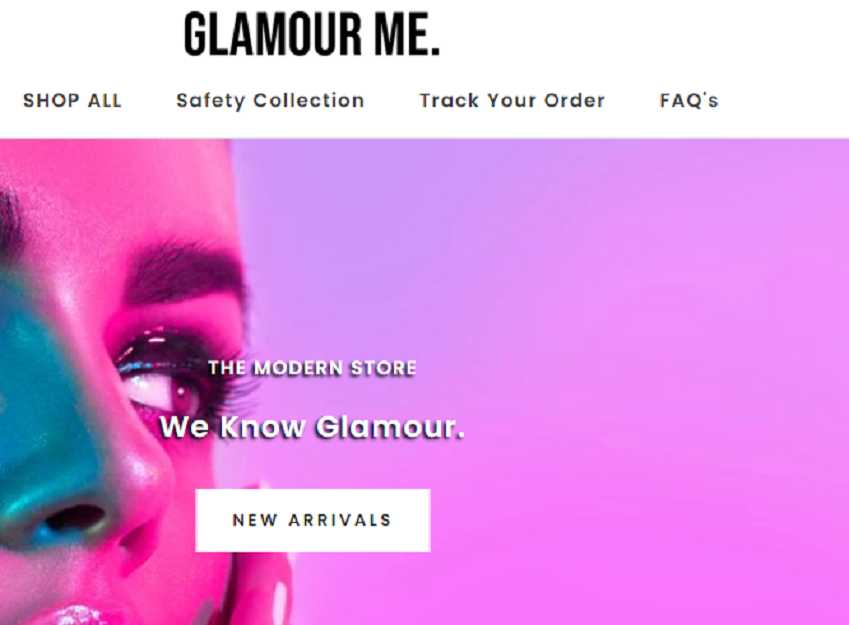The width and height of the screenshot is (849, 625).
Task: Click the word Collection in the navigation
Action: (309, 101)
